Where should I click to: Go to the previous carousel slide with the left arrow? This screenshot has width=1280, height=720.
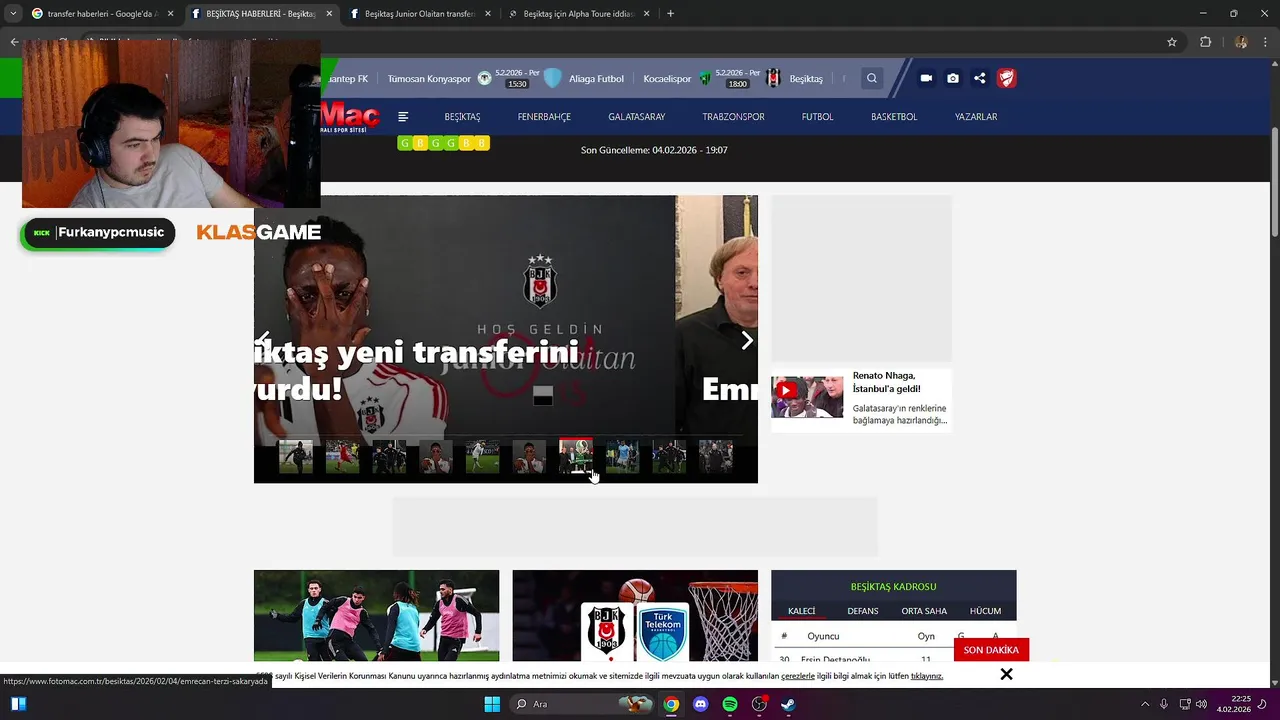tap(264, 340)
